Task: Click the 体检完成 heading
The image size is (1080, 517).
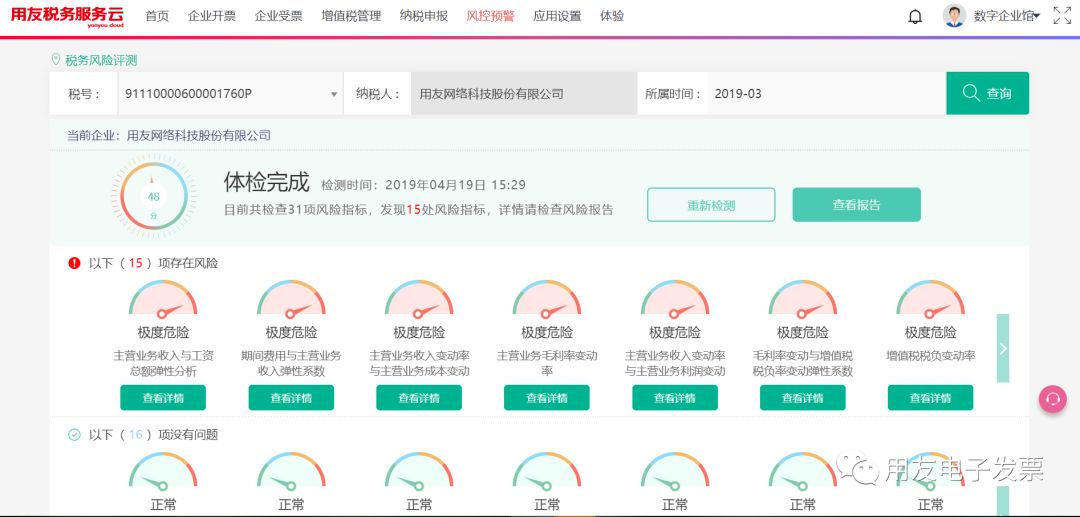Action: (267, 182)
